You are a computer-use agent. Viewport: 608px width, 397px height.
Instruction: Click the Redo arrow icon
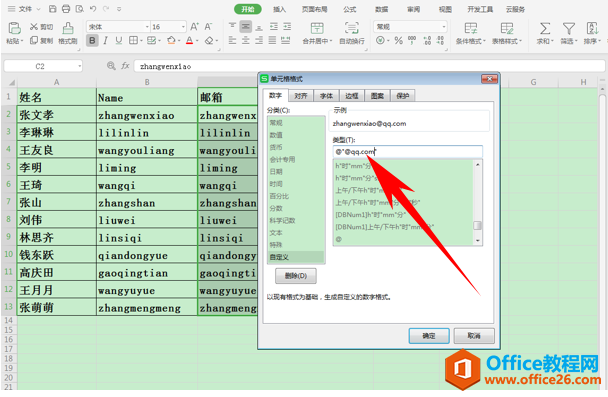106,9
